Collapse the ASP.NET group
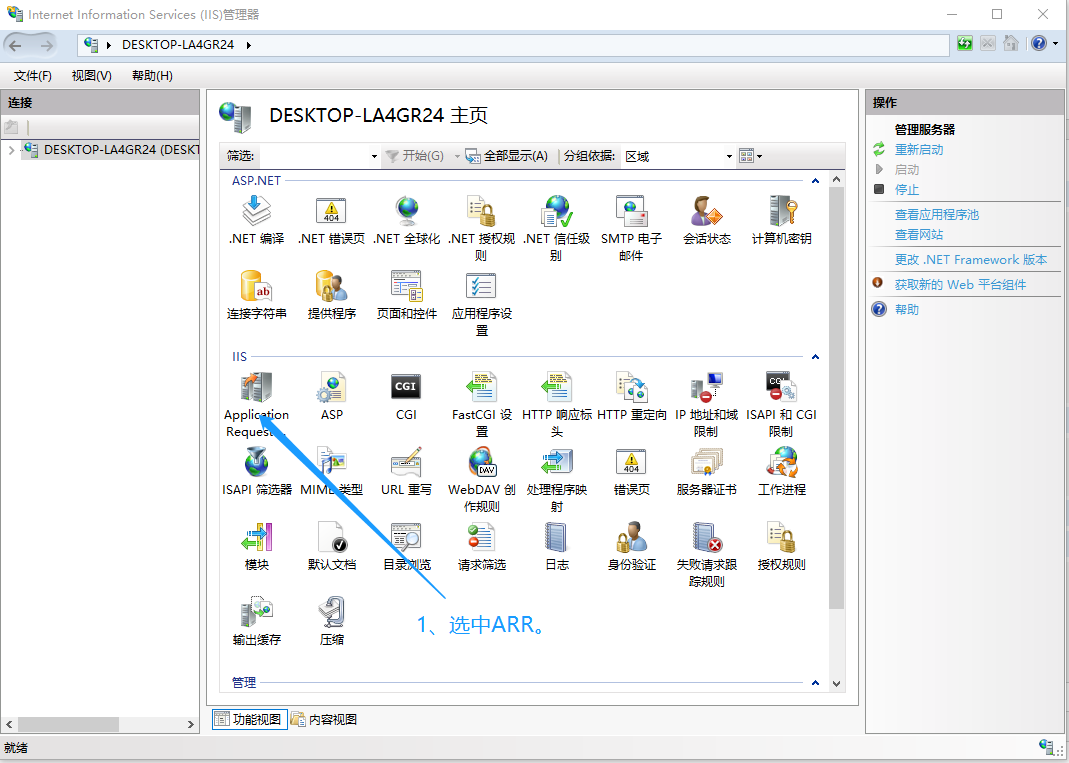The height and width of the screenshot is (763, 1069). point(815,181)
